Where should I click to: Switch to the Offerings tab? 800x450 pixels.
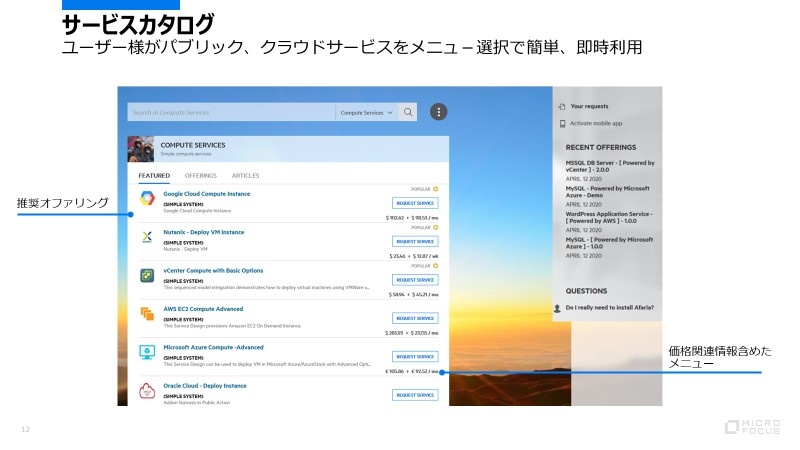pyautogui.click(x=201, y=176)
